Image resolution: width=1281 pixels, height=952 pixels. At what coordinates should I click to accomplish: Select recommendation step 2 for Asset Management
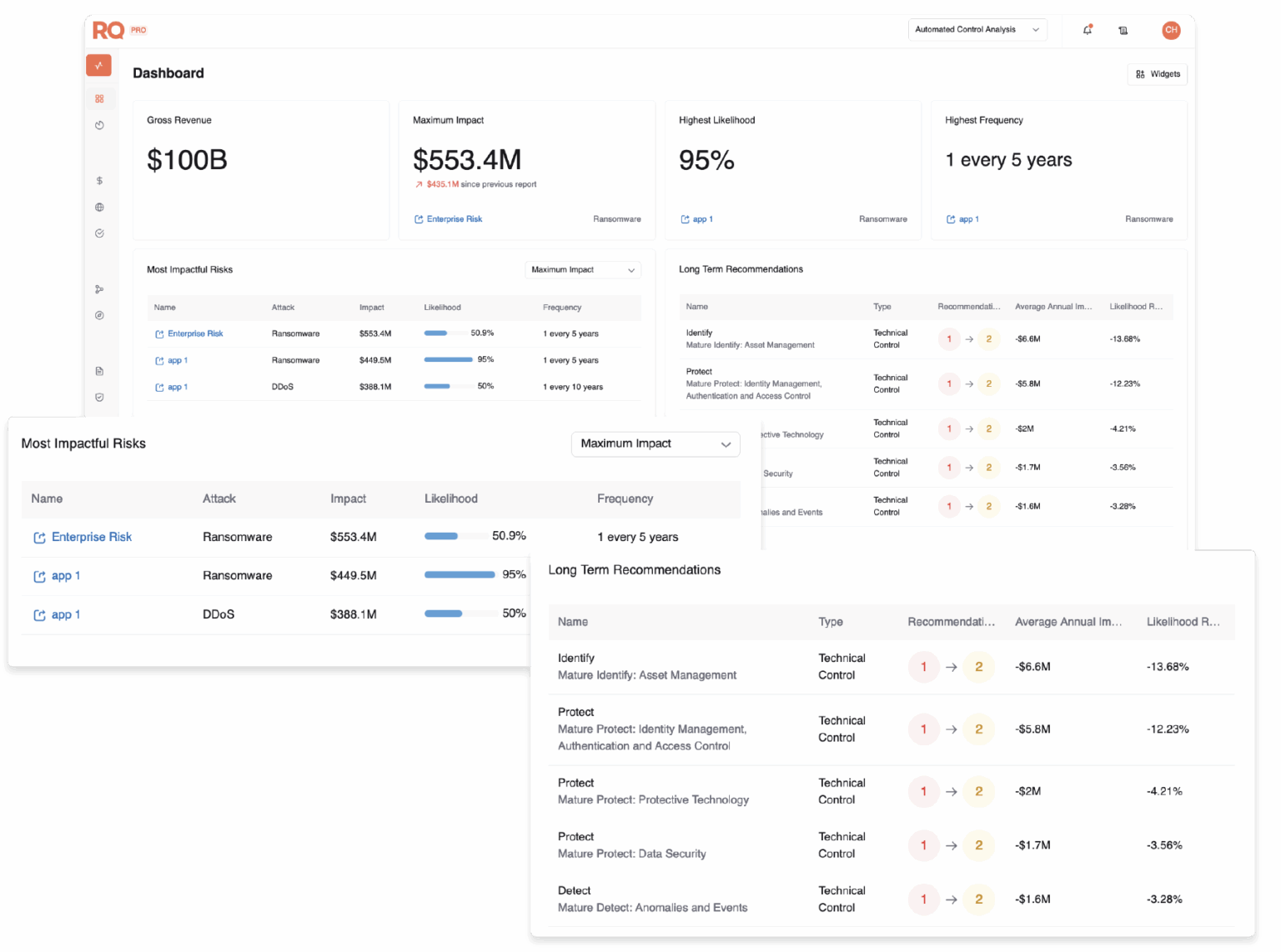(978, 667)
